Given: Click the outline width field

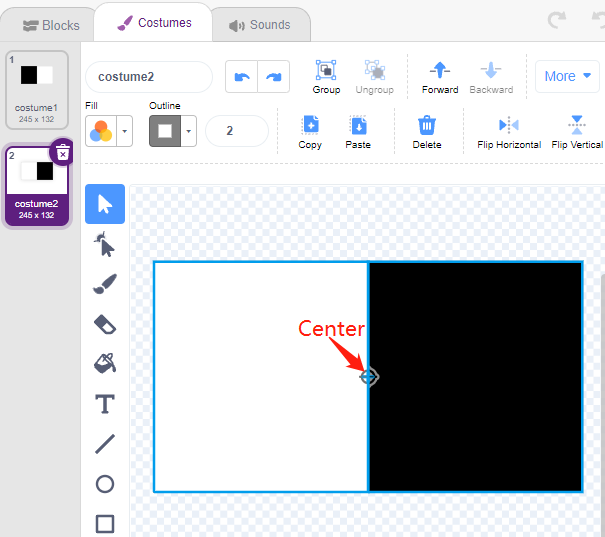Looking at the screenshot, I should coord(237,131).
